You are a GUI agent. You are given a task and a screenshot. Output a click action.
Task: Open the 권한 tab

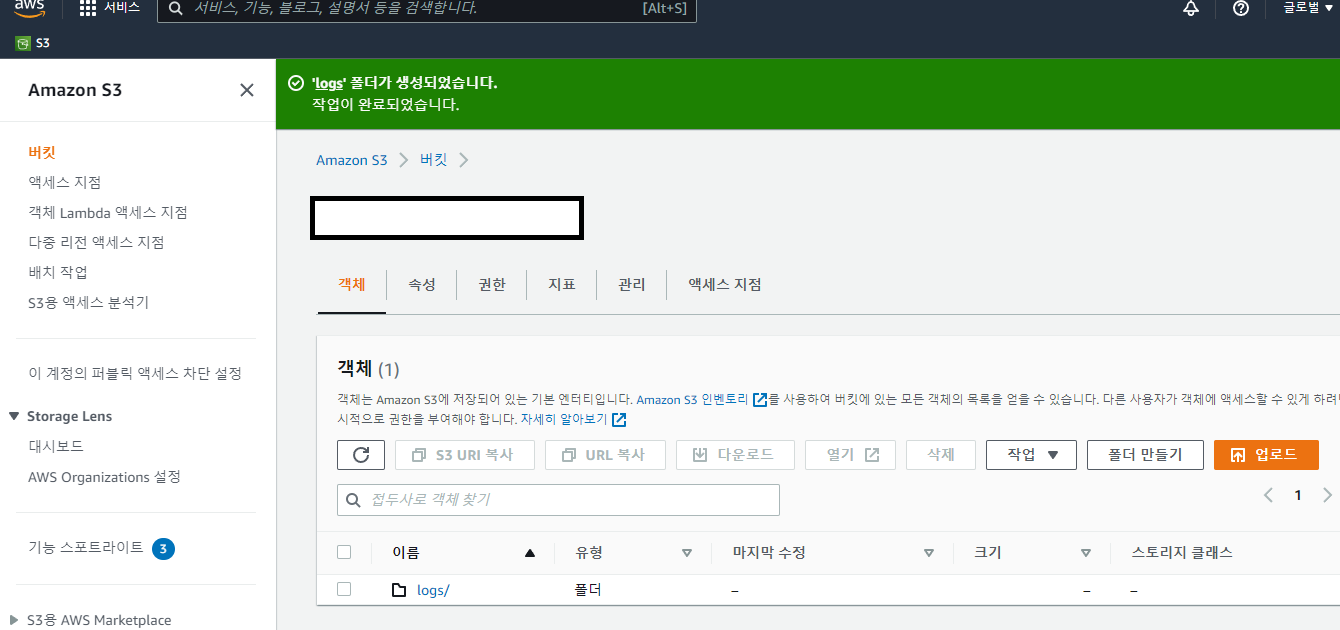pos(492,285)
